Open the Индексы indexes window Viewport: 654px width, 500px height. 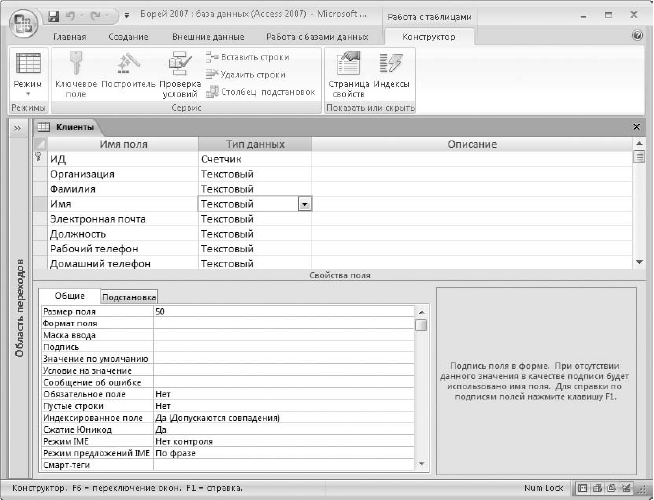point(391,63)
